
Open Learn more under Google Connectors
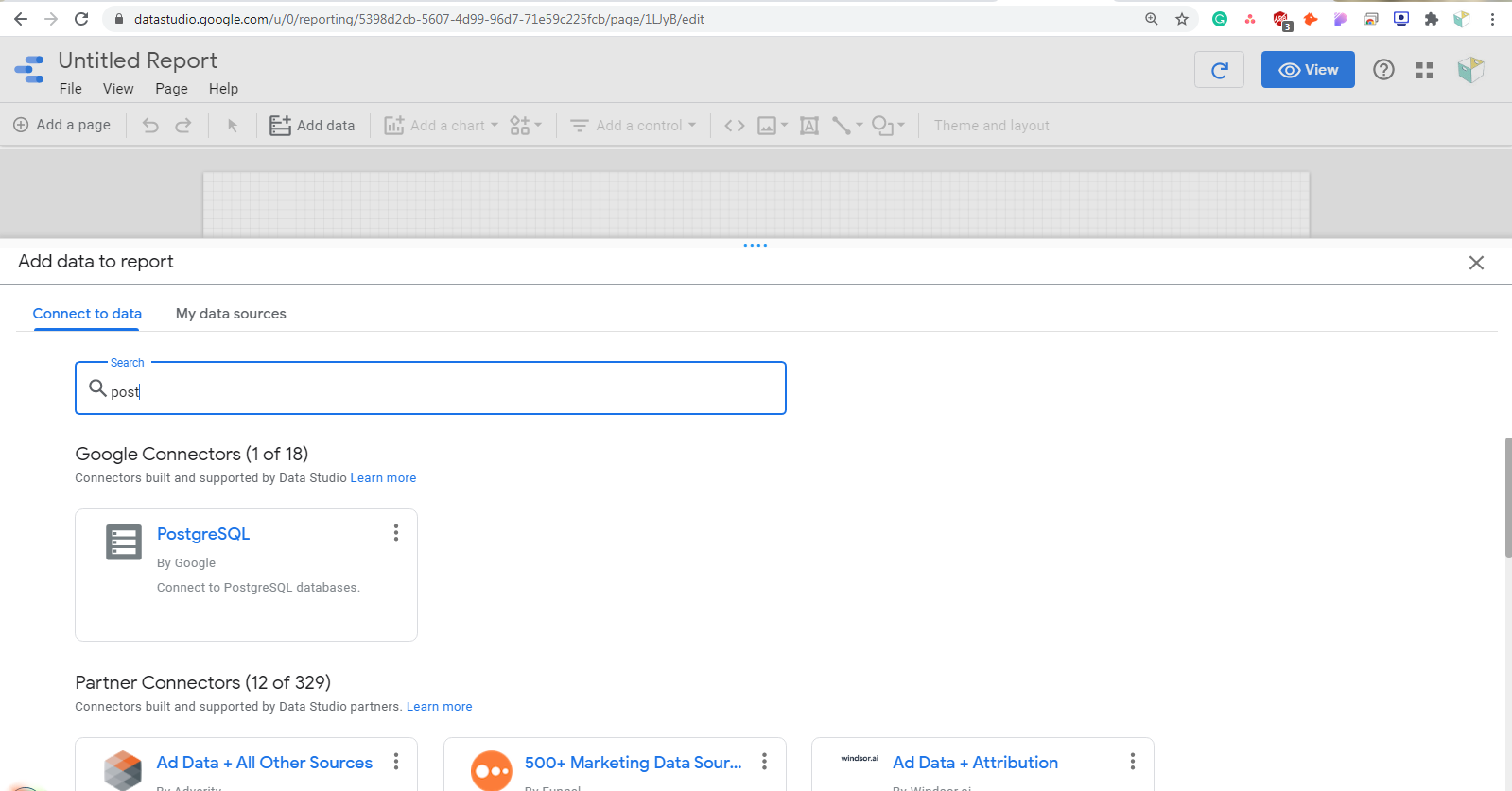click(x=383, y=478)
